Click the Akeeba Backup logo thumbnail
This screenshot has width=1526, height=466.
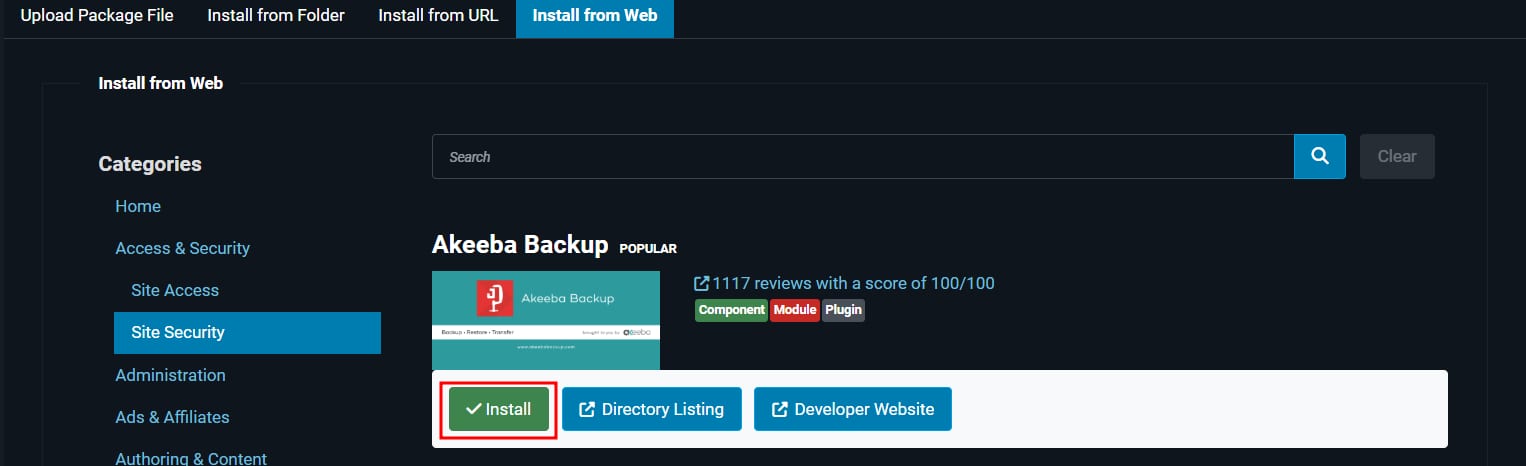(x=545, y=320)
